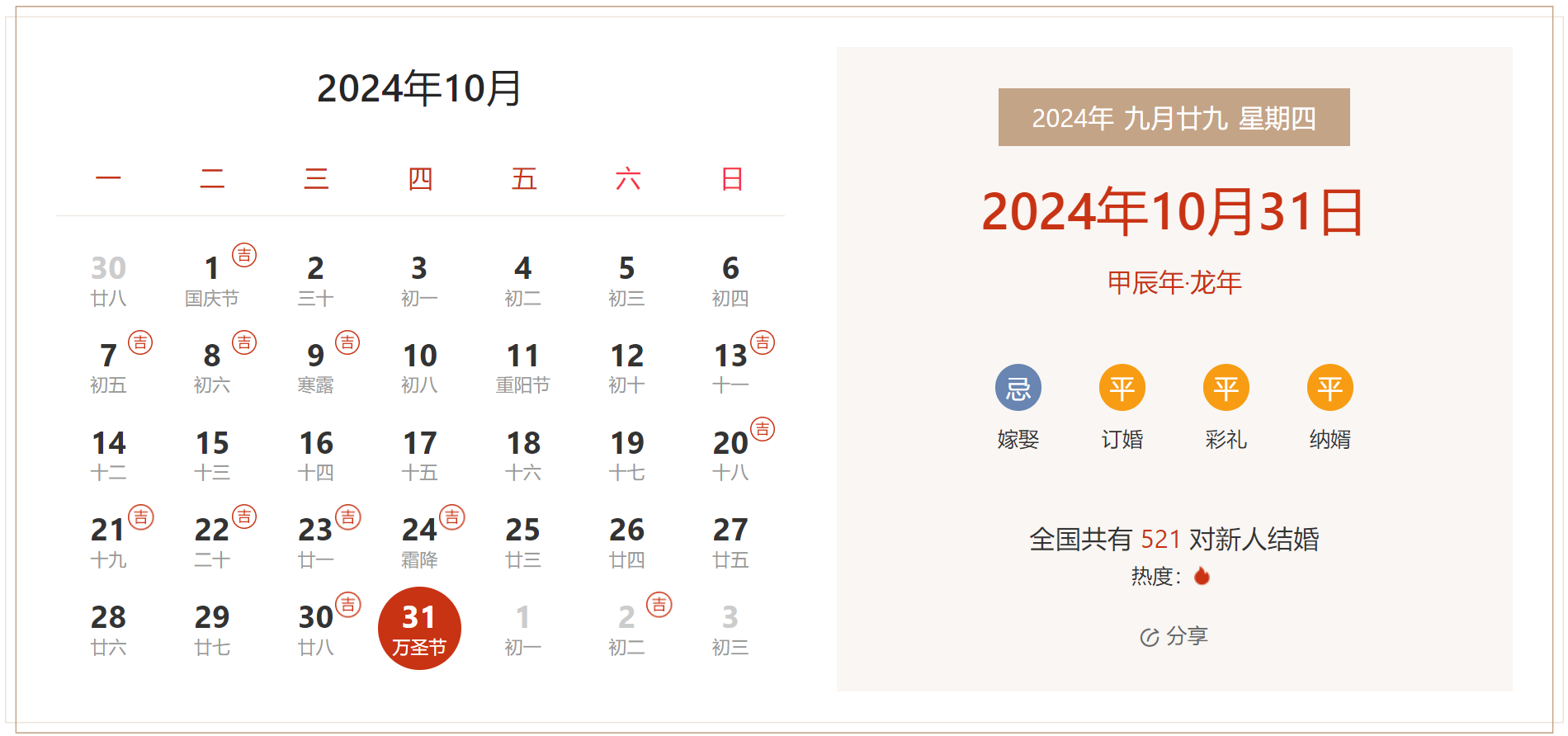
Task: Select October 9 寒露
Action: point(316,368)
